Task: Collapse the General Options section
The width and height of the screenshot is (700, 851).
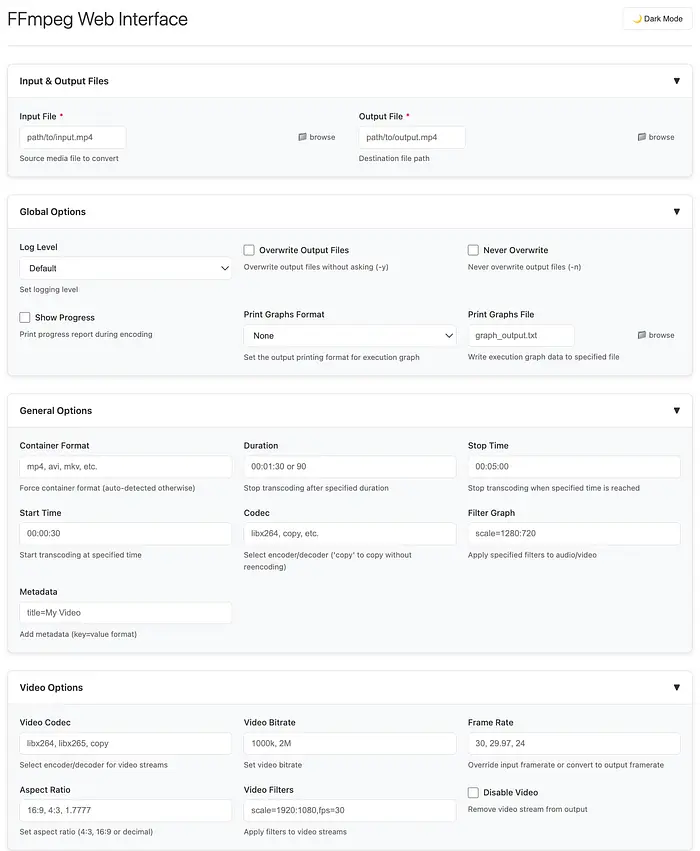Action: point(676,410)
